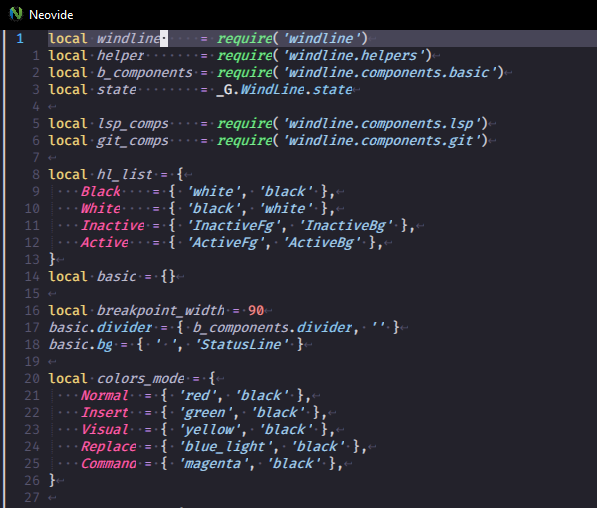Click the 'StatusLine' string
This screenshot has width=597, height=508.
pyautogui.click(x=242, y=345)
